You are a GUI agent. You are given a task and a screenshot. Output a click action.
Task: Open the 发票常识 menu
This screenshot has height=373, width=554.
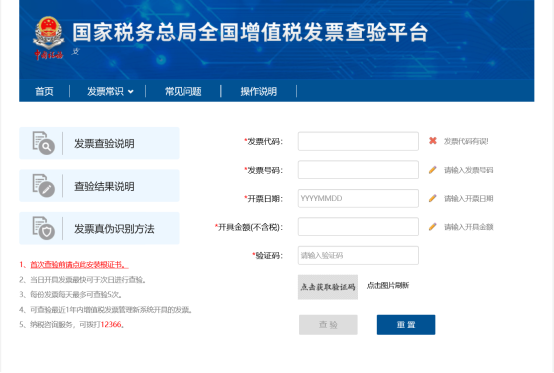tap(105, 91)
